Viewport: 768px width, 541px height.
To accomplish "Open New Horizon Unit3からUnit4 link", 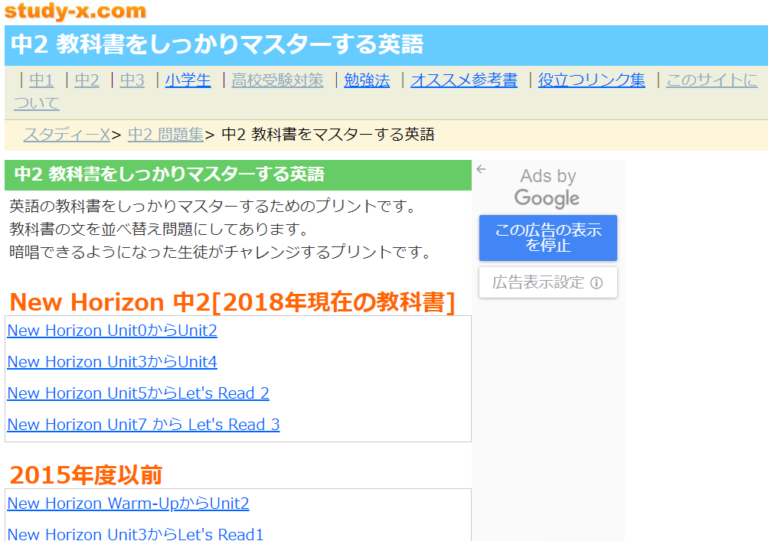I will pyautogui.click(x=112, y=362).
